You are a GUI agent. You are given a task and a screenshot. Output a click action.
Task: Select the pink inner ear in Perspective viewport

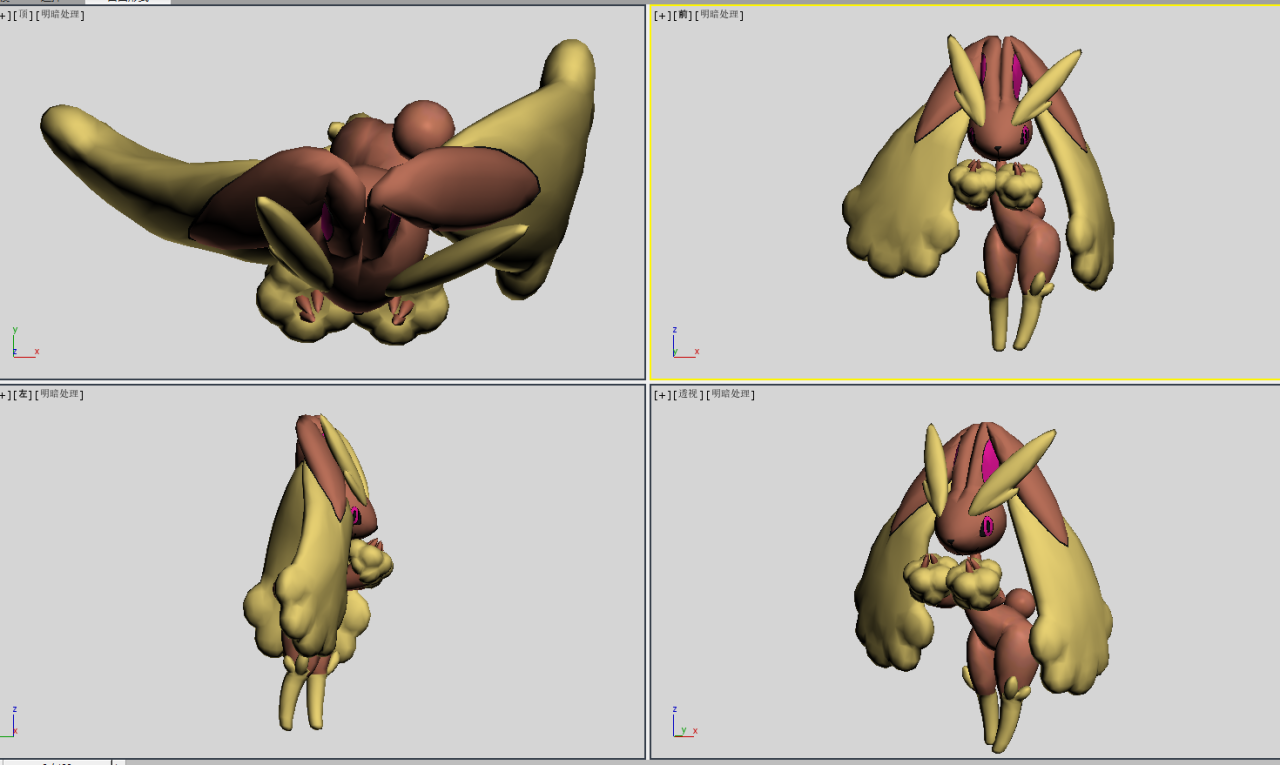point(990,462)
